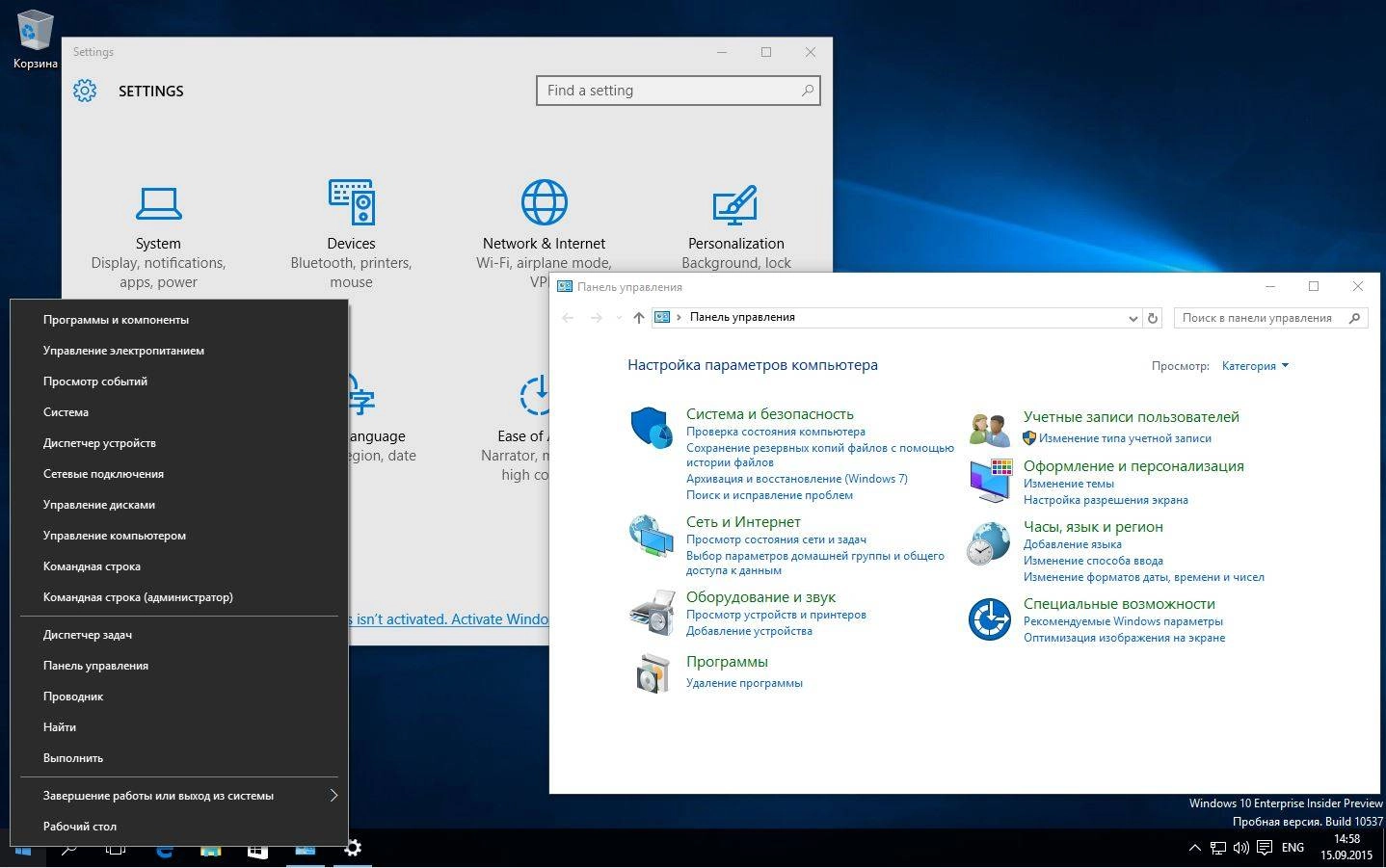Image resolution: width=1386 pixels, height=868 pixels.
Task: Open the Action Center notification icon
Action: tap(1265, 848)
